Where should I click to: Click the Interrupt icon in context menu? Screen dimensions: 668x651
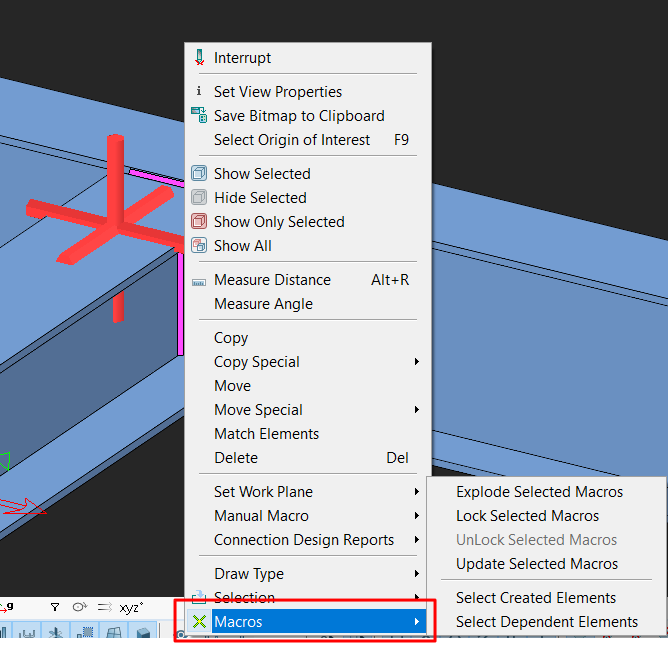(198, 58)
